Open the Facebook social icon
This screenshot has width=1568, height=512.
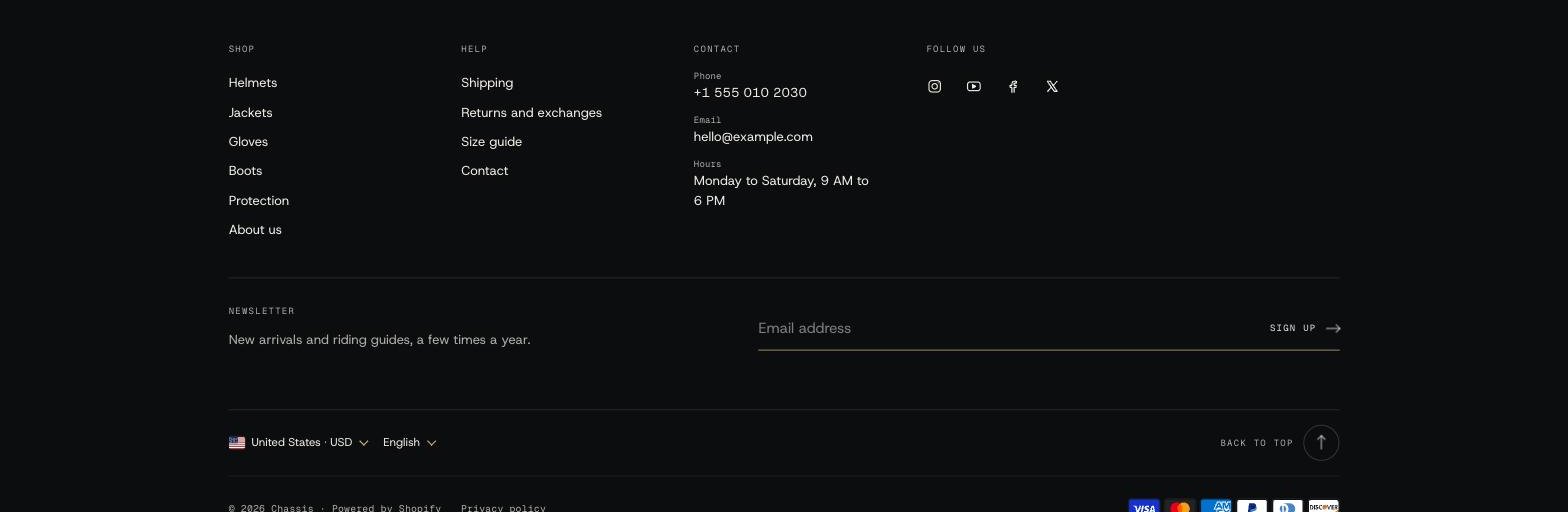click(x=1013, y=87)
